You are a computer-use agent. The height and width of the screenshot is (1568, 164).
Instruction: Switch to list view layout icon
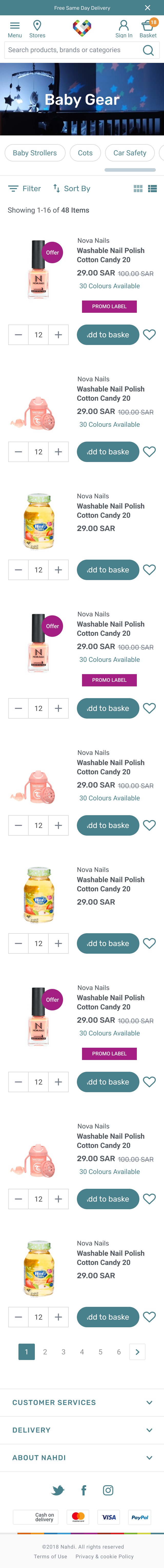pos(152,189)
